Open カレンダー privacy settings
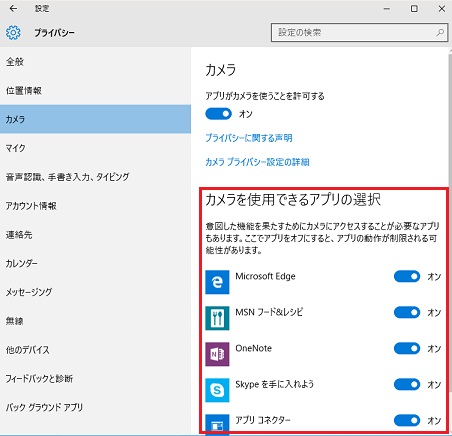This screenshot has height=436, width=452. [x=95, y=263]
